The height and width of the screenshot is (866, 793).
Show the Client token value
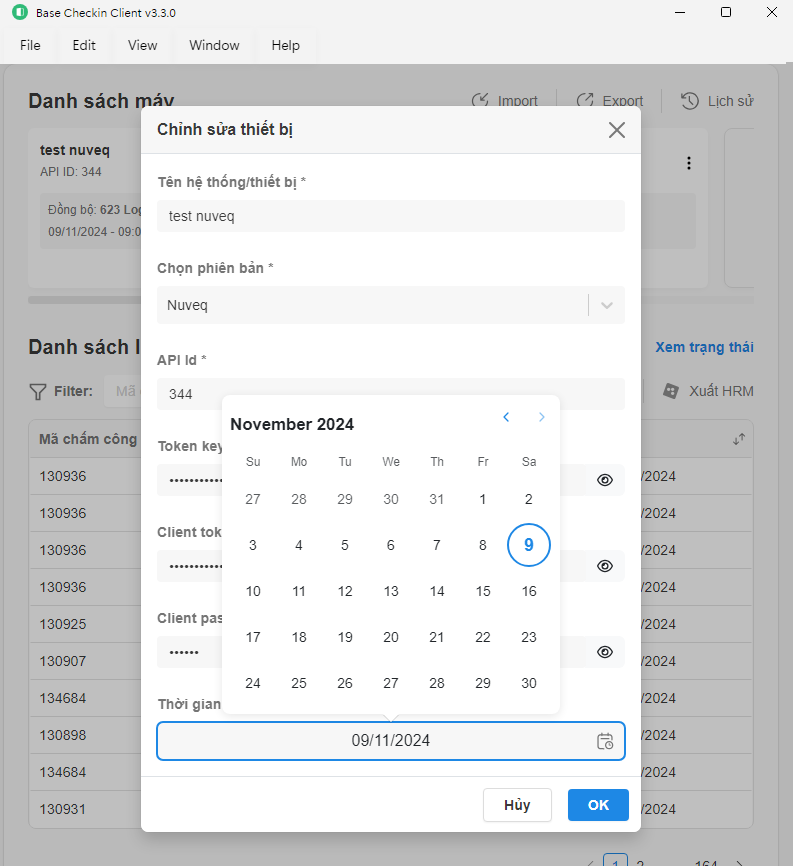coord(605,566)
